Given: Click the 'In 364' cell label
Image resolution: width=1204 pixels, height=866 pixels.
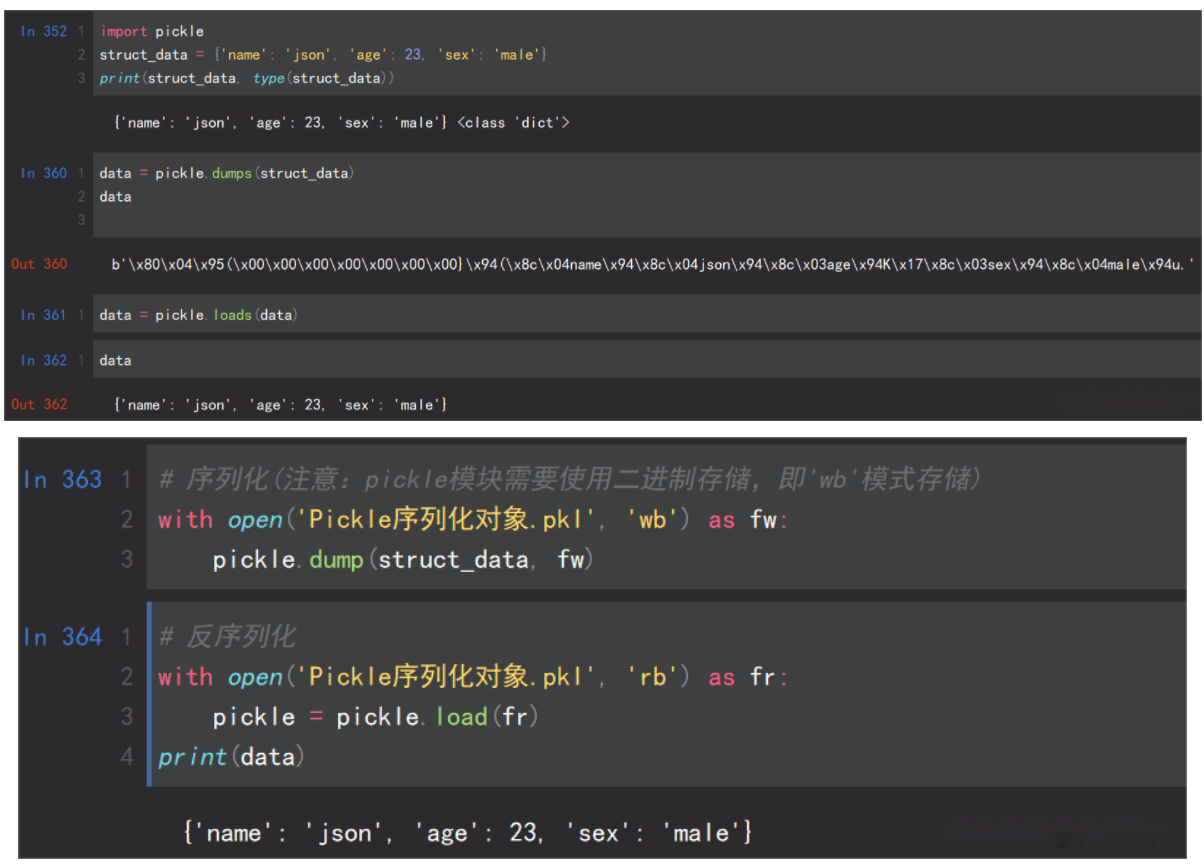Looking at the screenshot, I should pos(62,637).
